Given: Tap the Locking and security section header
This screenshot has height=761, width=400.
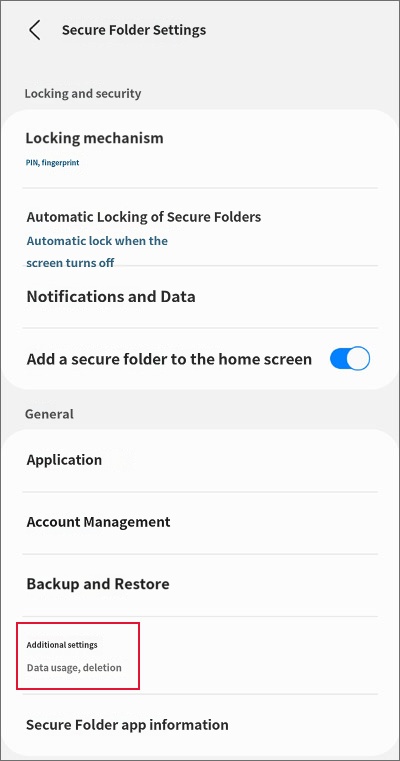Looking at the screenshot, I should [83, 93].
